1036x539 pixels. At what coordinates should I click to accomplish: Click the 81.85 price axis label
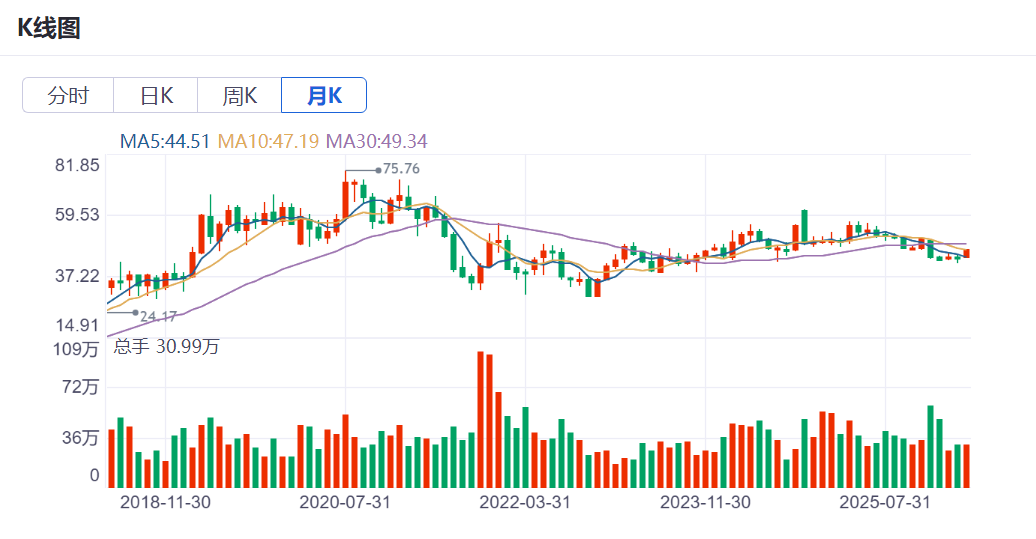77,166
